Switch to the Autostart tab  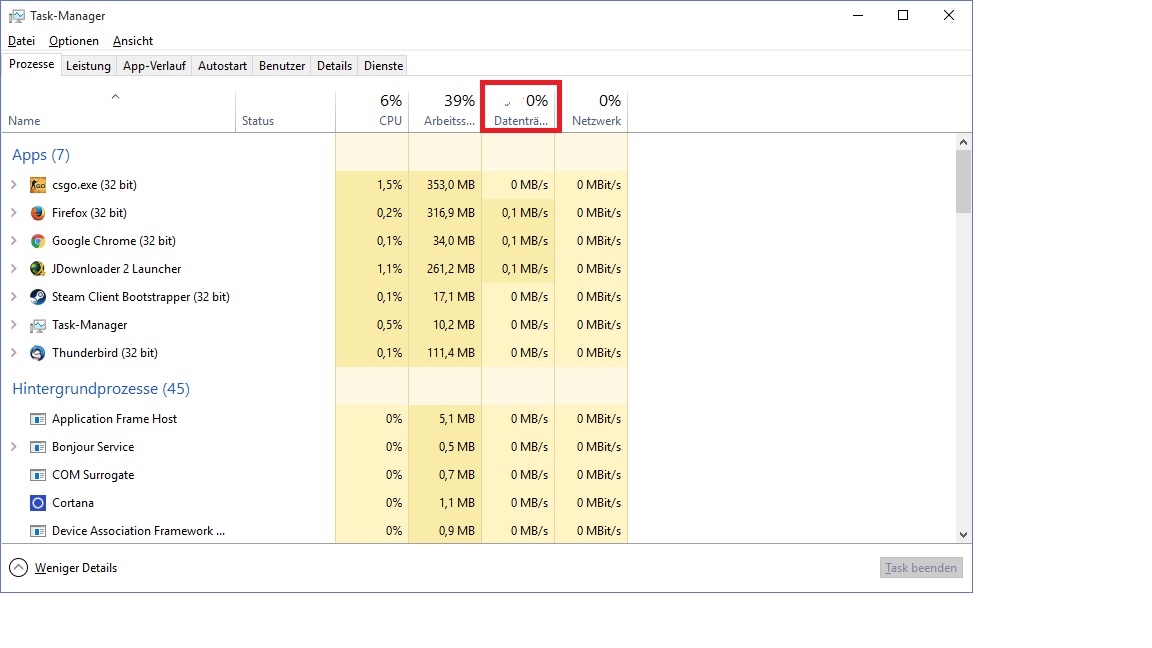pos(223,66)
